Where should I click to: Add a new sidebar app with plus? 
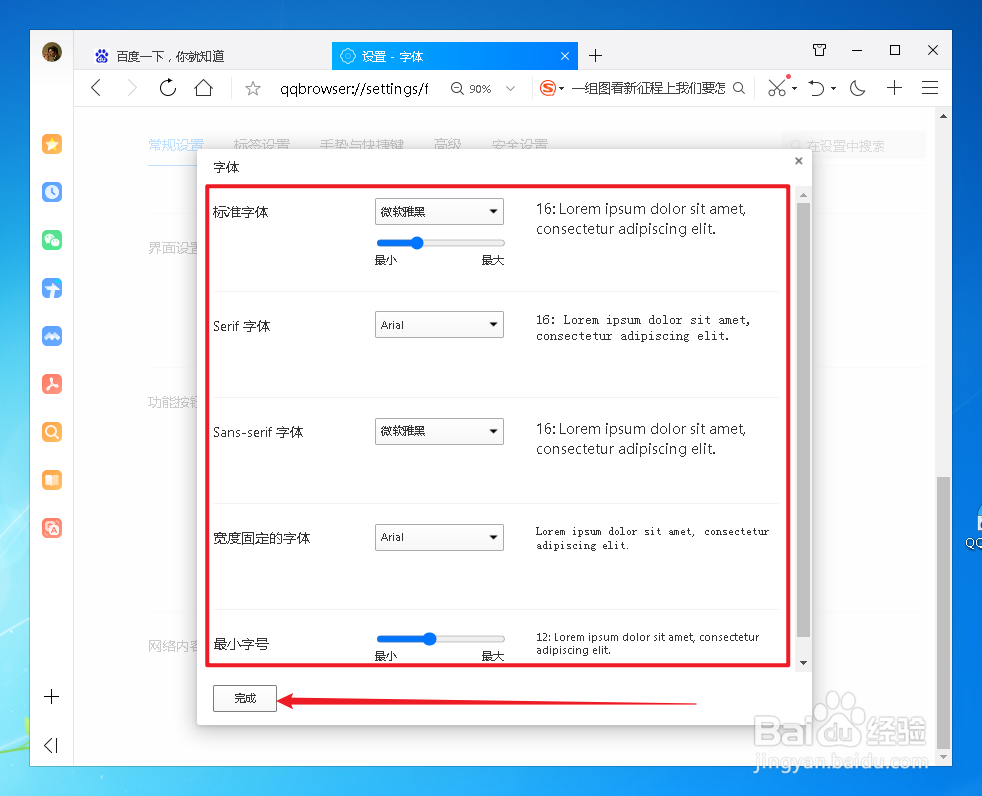[x=52, y=696]
